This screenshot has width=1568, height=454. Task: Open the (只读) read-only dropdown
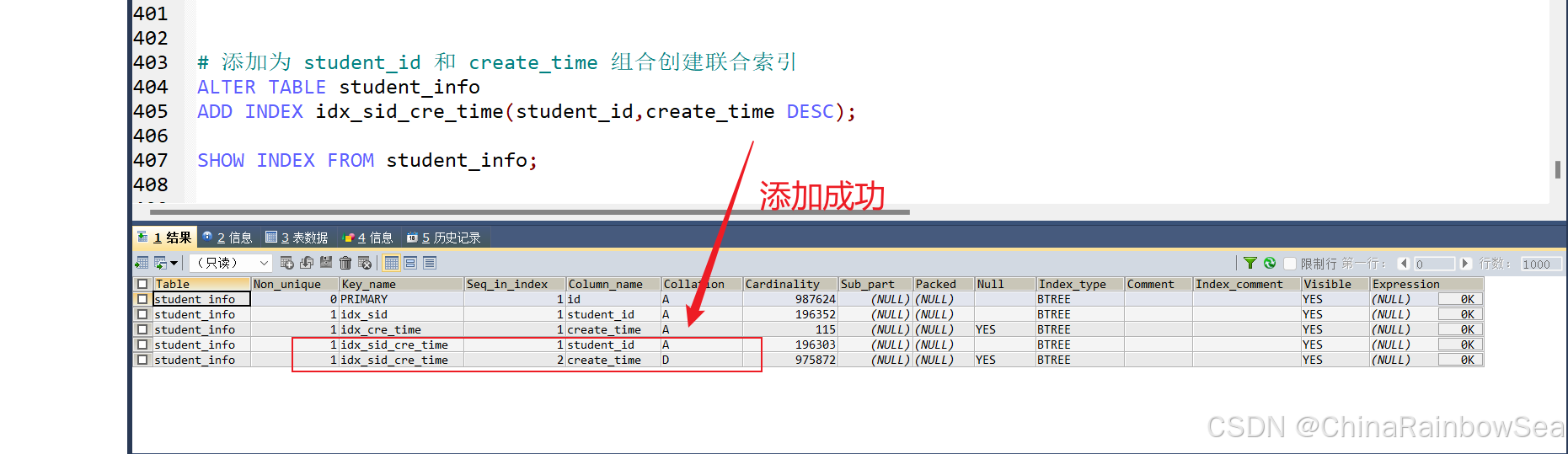(230, 264)
